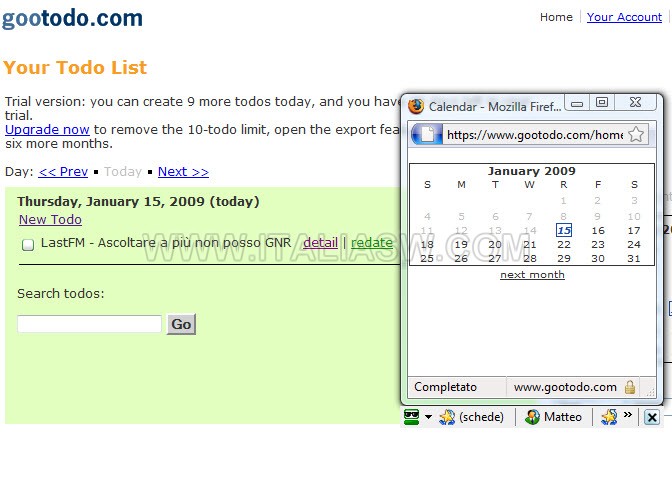
Task: Open the (schede) toolbar item
Action: click(472, 417)
